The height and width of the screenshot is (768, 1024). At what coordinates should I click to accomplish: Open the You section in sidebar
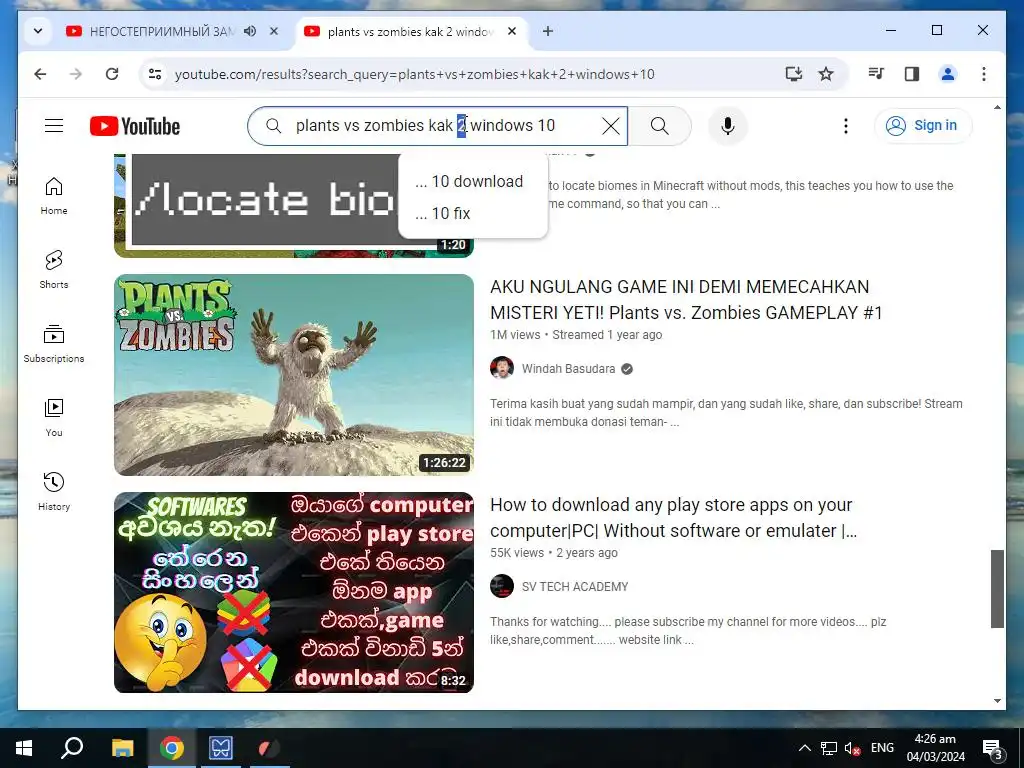54,418
